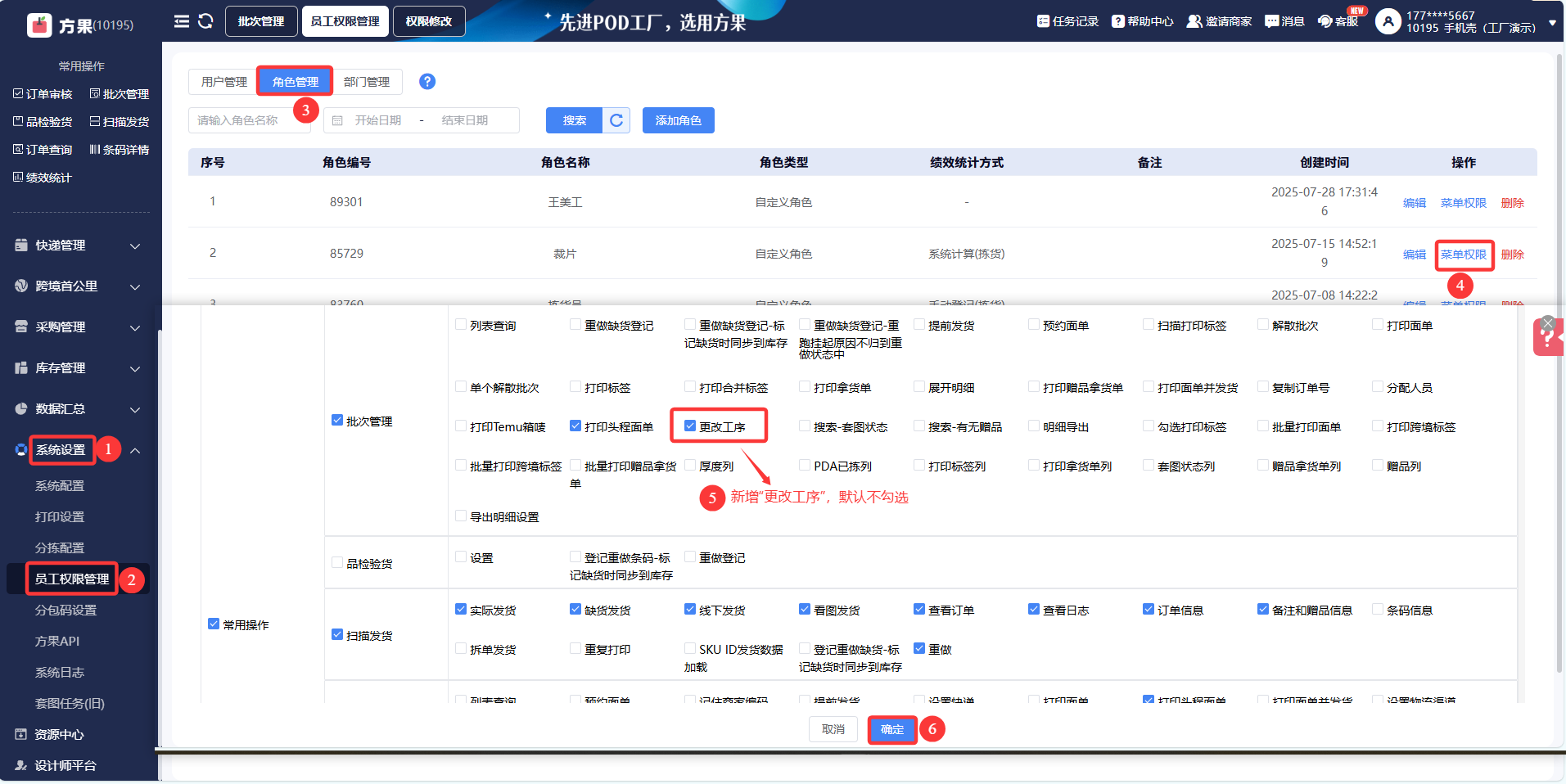The height and width of the screenshot is (784, 1566).
Task: Switch to the 用户管理 tab
Action: (x=223, y=82)
